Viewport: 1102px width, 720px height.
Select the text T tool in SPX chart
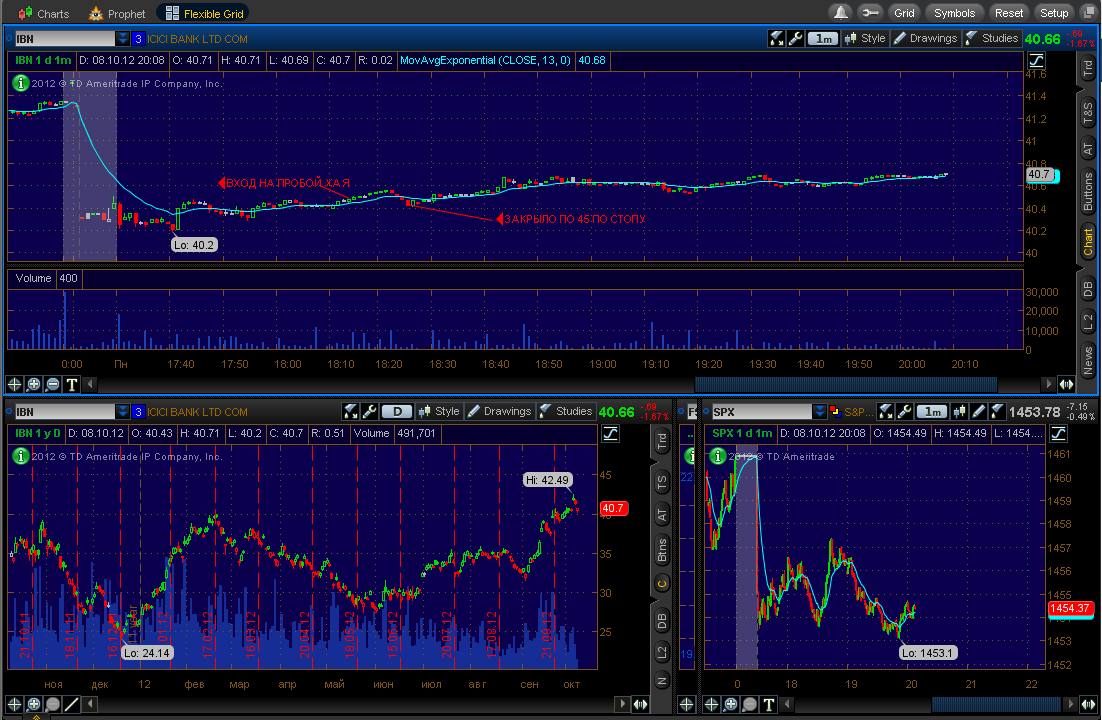tap(768, 704)
